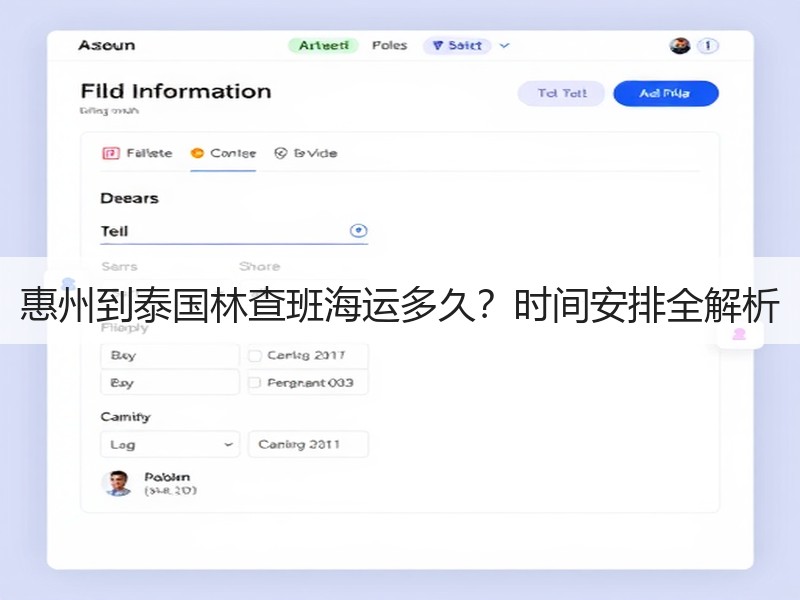Screen dimensions: 800x600
Task: Click the Bay input box beside Pergnant 003
Action: point(170,383)
